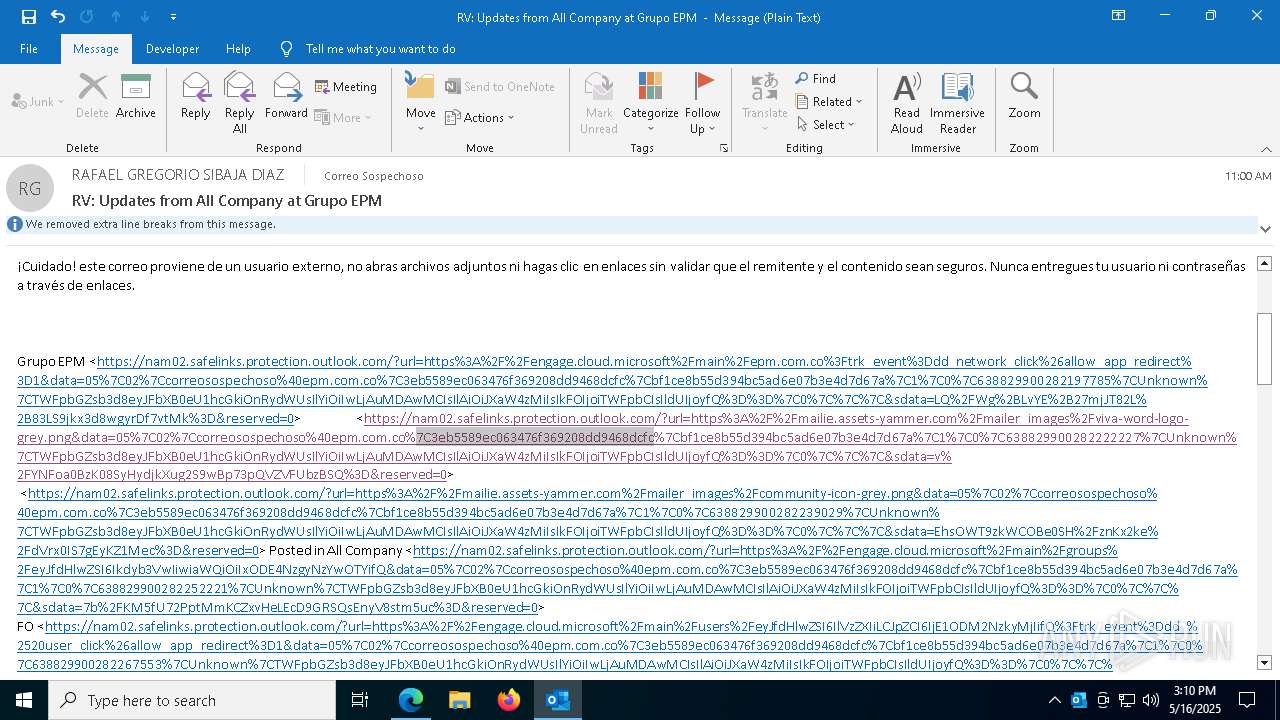The width and height of the screenshot is (1280, 720).
Task: Save the message using the floppy icon
Action: pyautogui.click(x=29, y=16)
